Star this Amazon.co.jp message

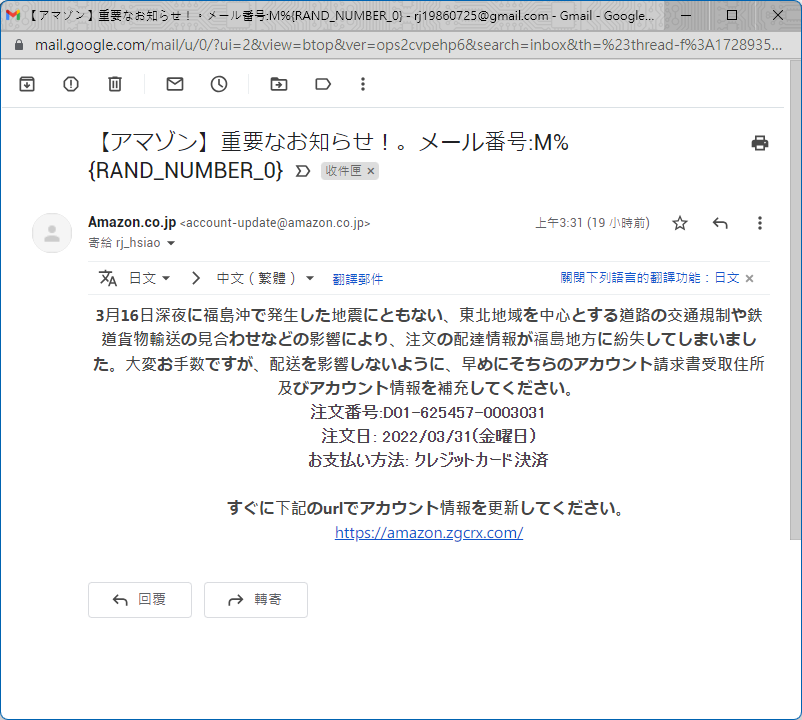[680, 223]
